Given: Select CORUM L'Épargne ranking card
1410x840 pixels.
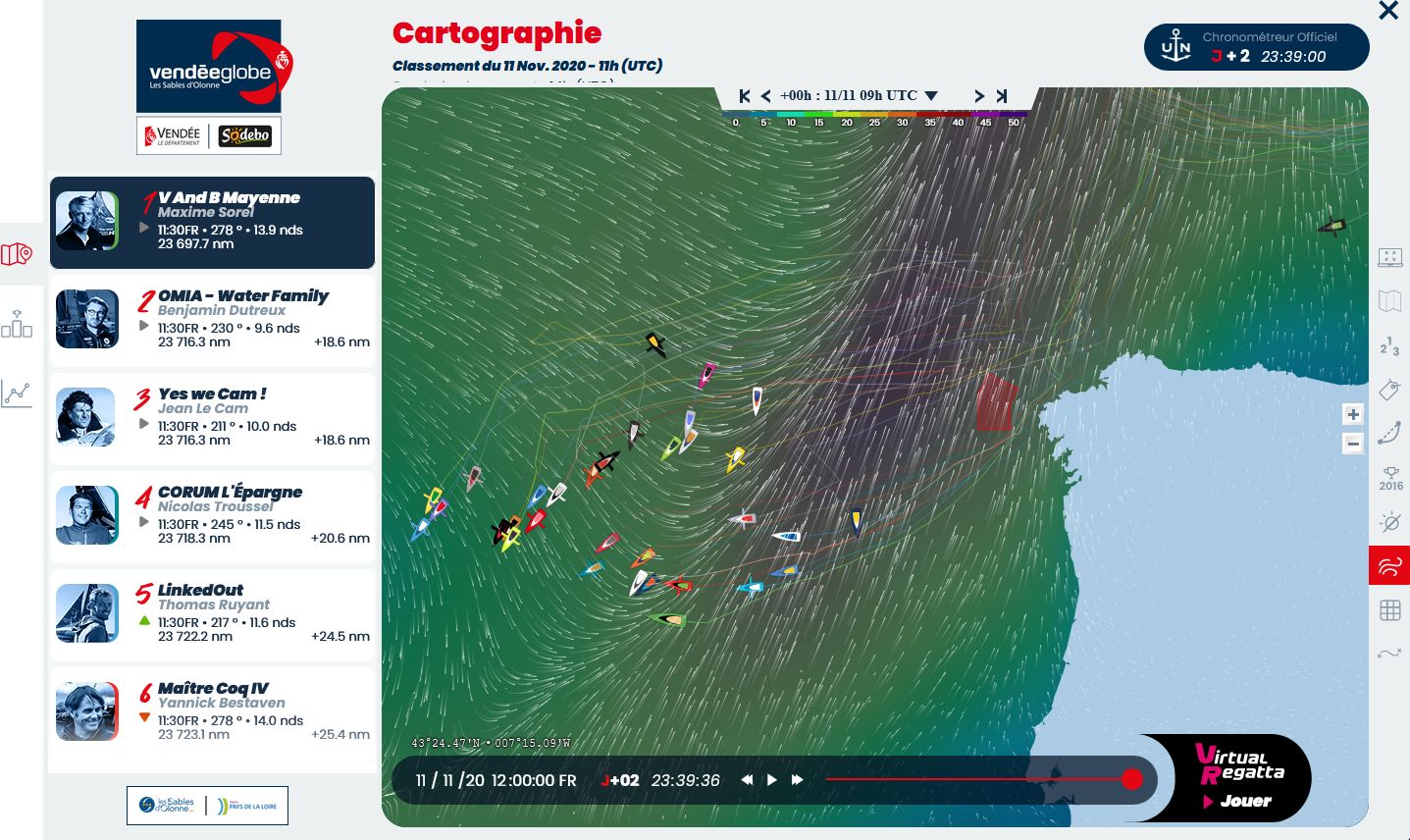Looking at the screenshot, I should 212,517.
